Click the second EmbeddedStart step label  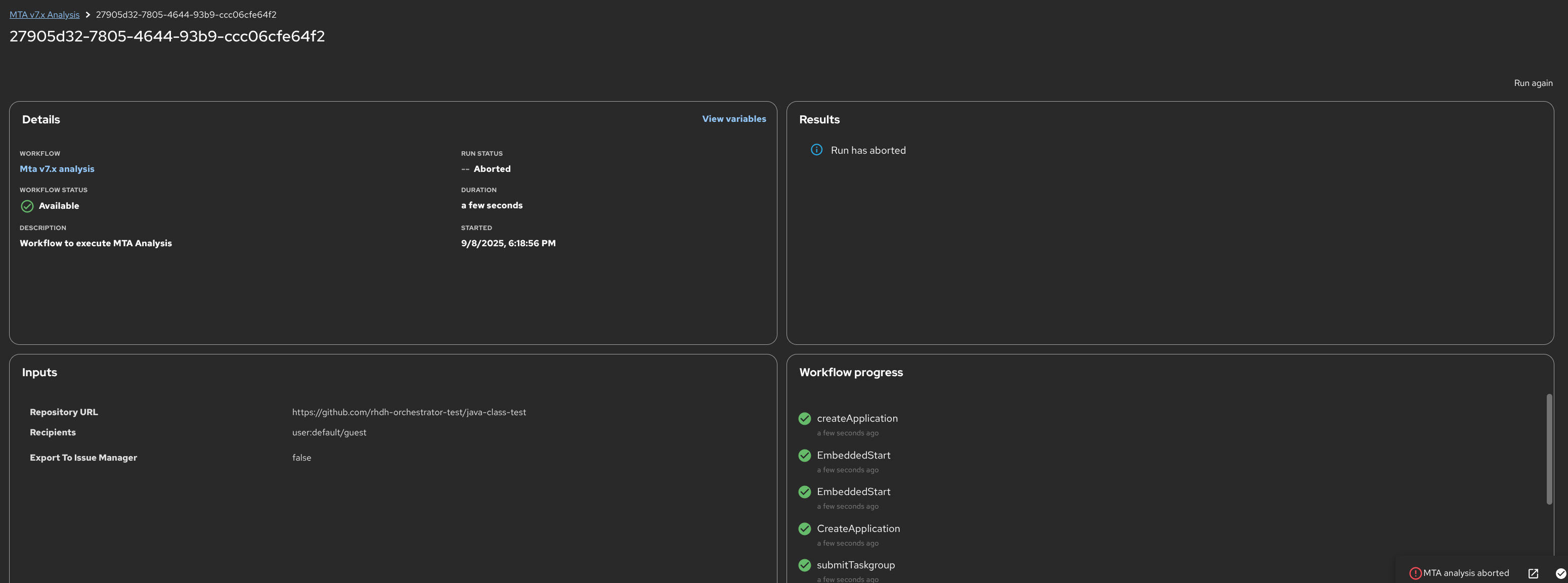pos(853,491)
